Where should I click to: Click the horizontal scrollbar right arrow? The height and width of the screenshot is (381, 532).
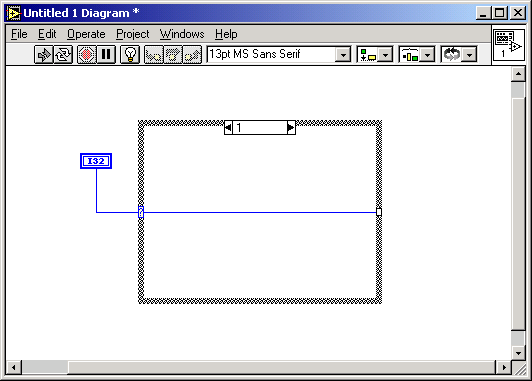[x=504, y=367]
